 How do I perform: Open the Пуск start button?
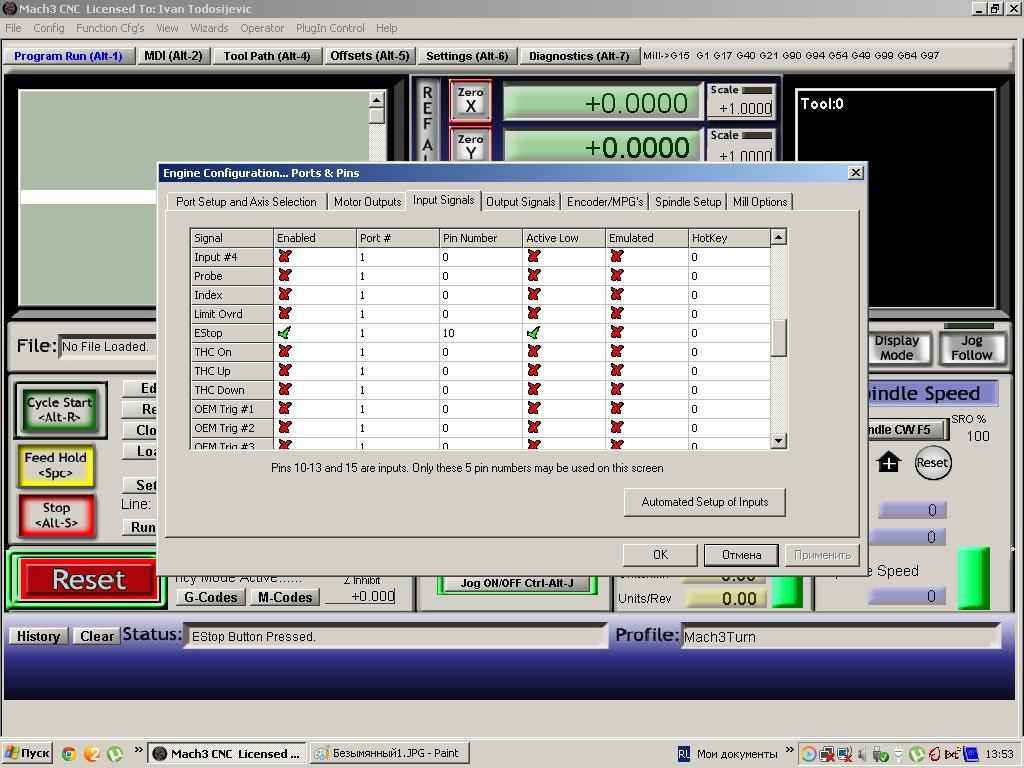click(27, 754)
